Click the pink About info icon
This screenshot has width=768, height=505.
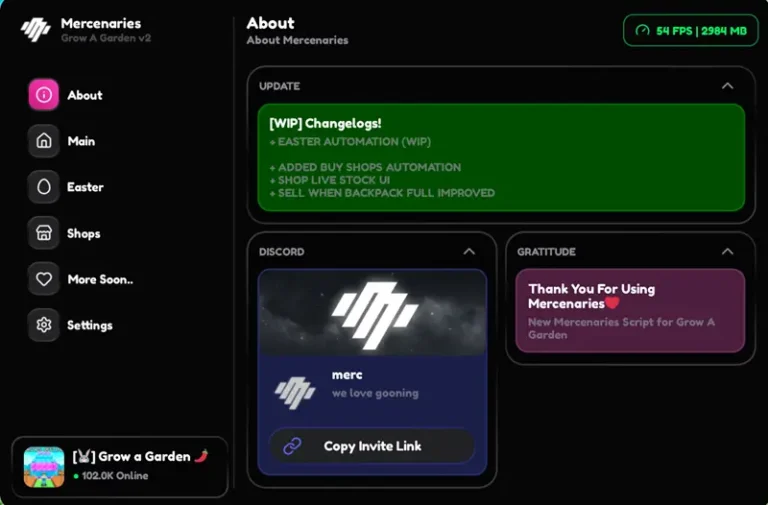[44, 95]
